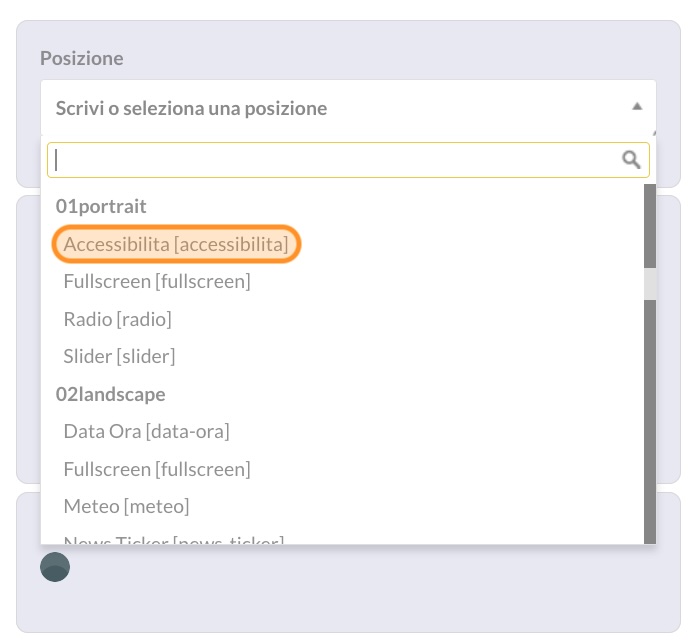Select Data Ora [data-ora] option

click(x=146, y=432)
